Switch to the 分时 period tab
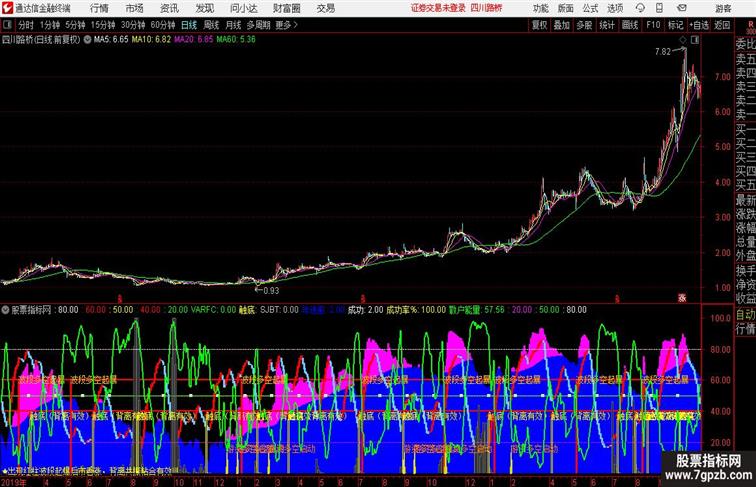This screenshot has width=756, height=487. coord(26,25)
